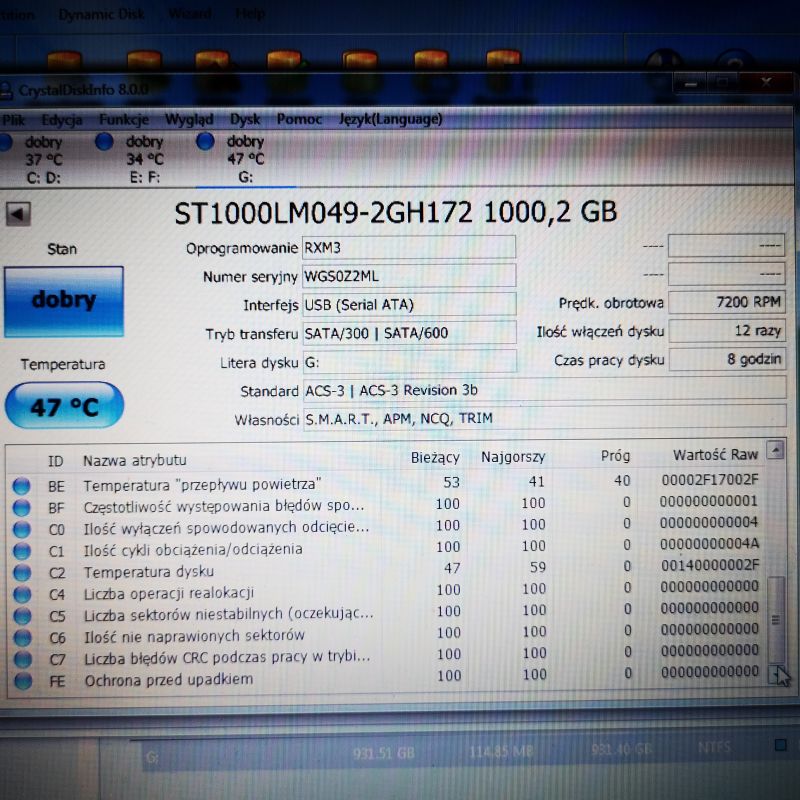Image resolution: width=800 pixels, height=800 pixels.
Task: Click status icon of C7 attribute row
Action: pyautogui.click(x=23, y=659)
